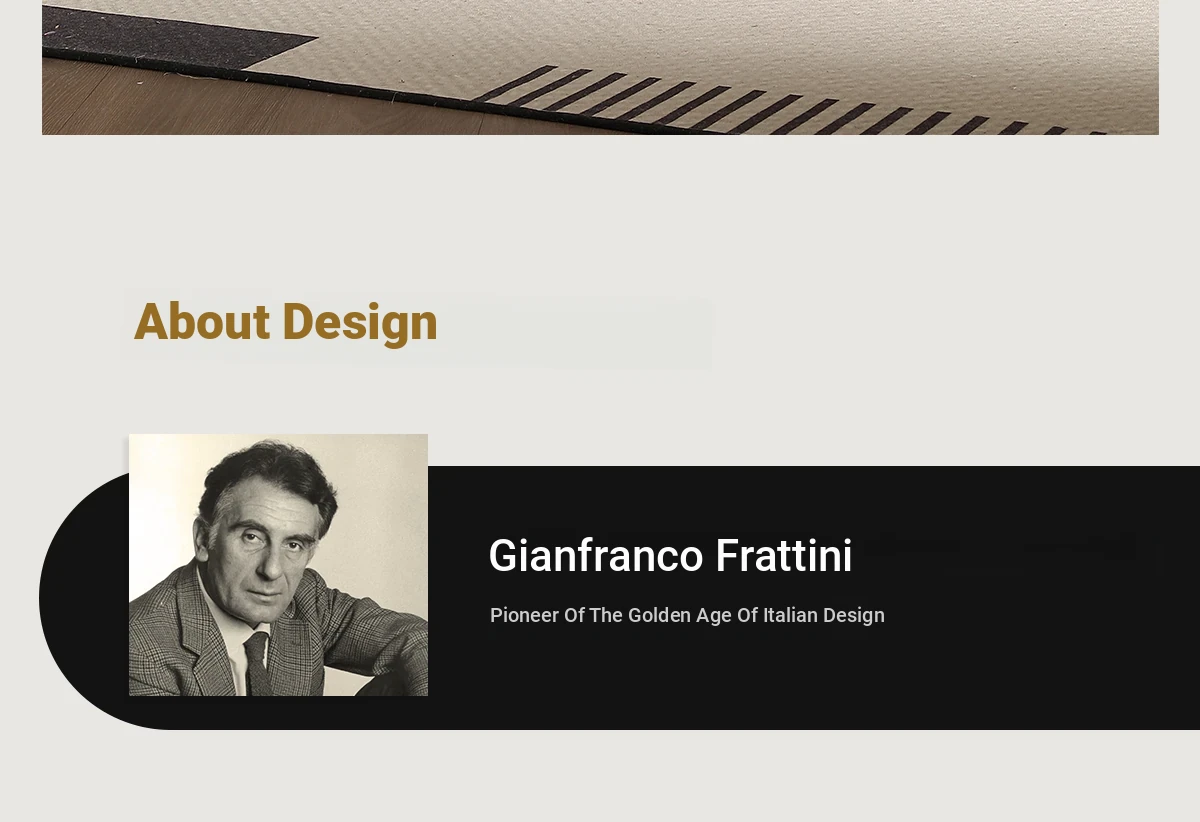Click the About Design heading
The image size is (1200, 822).
286,322
